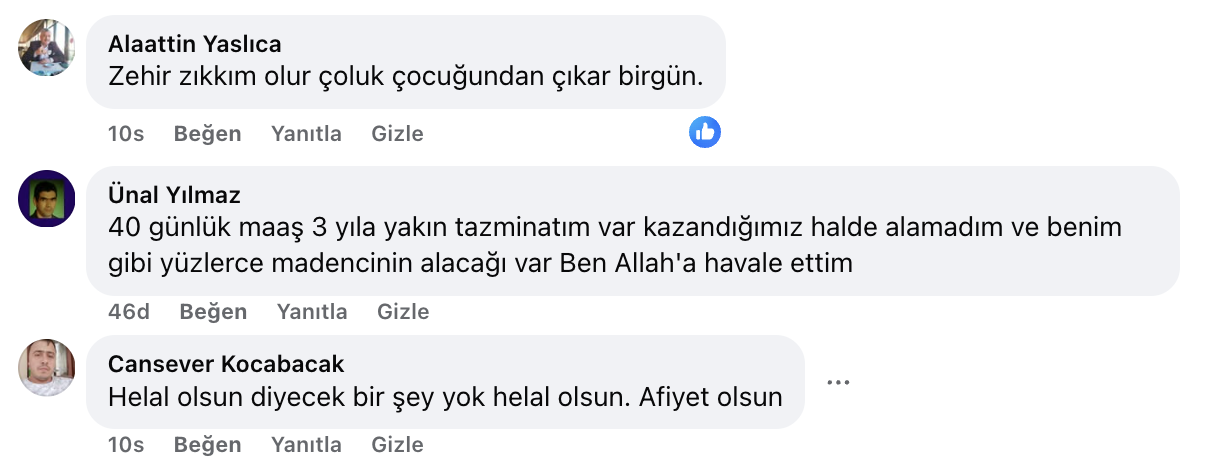Open the three-dot menu beside Cansever's comment
Screen dimensions: 1216x468
tap(838, 381)
